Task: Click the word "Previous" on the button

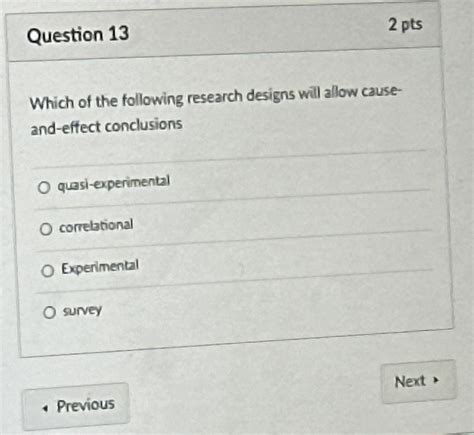Action: point(85,405)
